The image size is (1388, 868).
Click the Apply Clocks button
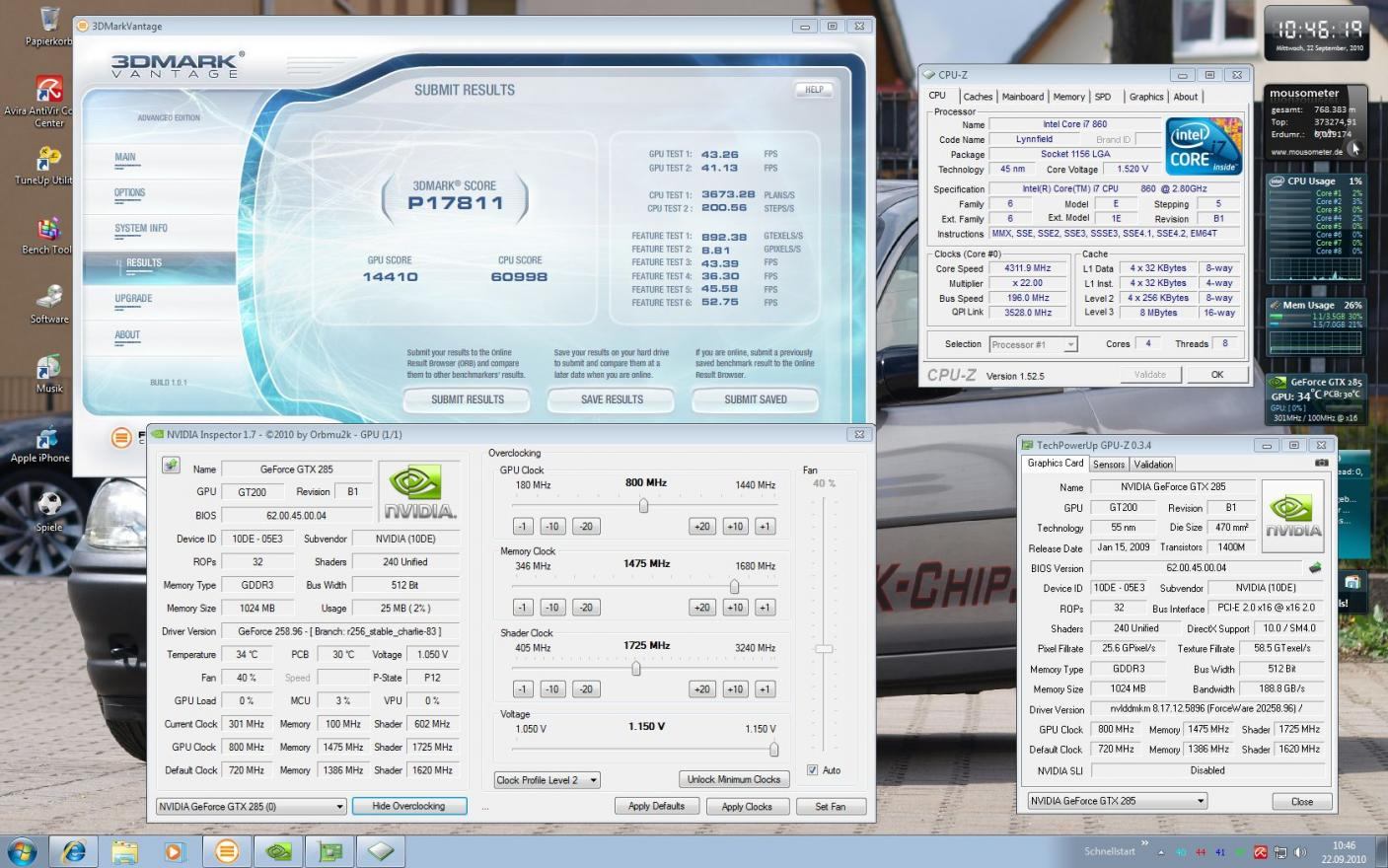coord(747,806)
